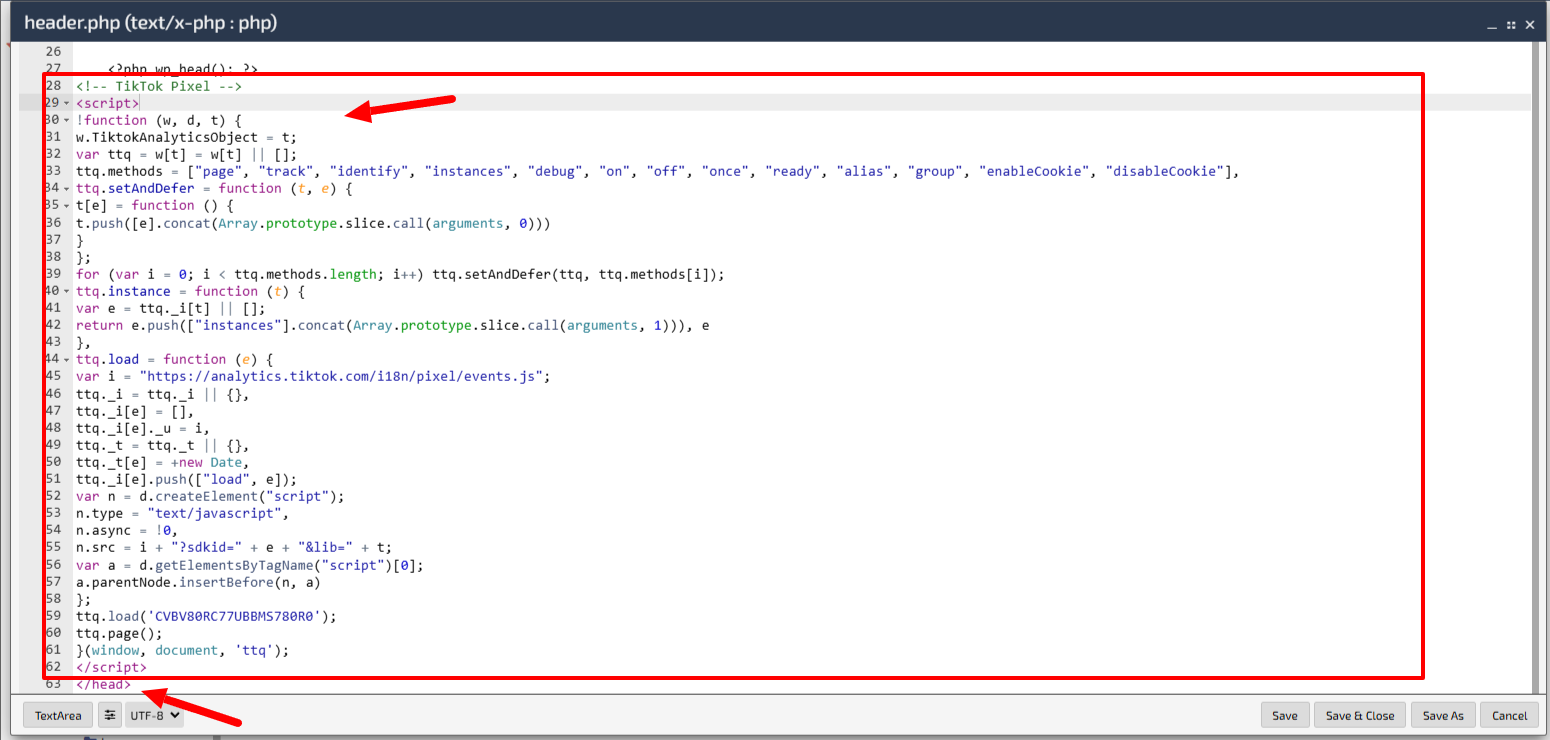Collapse the setAndDefer fold at line 34
The height and width of the screenshot is (740, 1550).
coord(66,188)
